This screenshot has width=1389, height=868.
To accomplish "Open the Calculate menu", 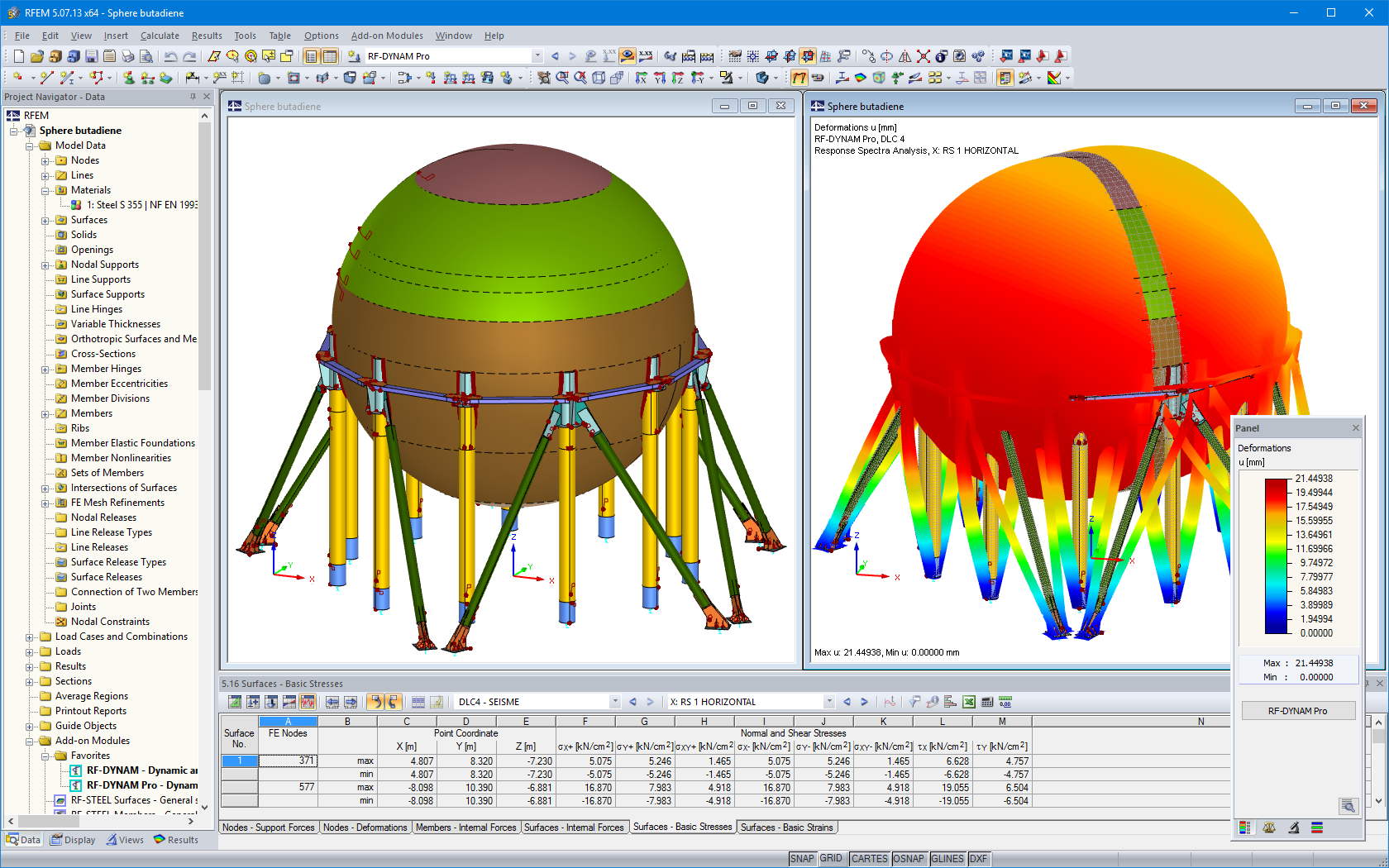I will [160, 36].
